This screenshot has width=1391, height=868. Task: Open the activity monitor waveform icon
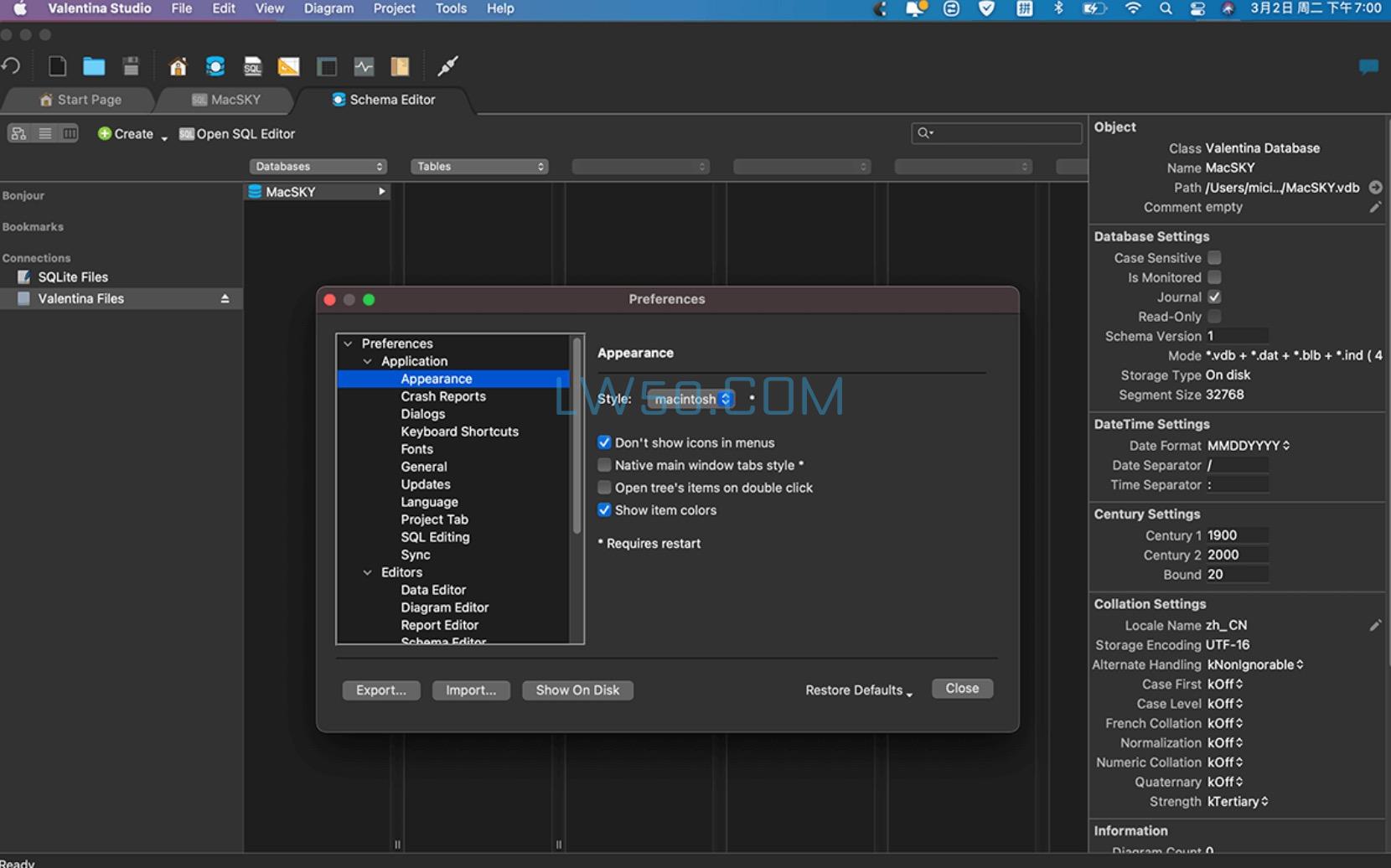click(x=364, y=66)
